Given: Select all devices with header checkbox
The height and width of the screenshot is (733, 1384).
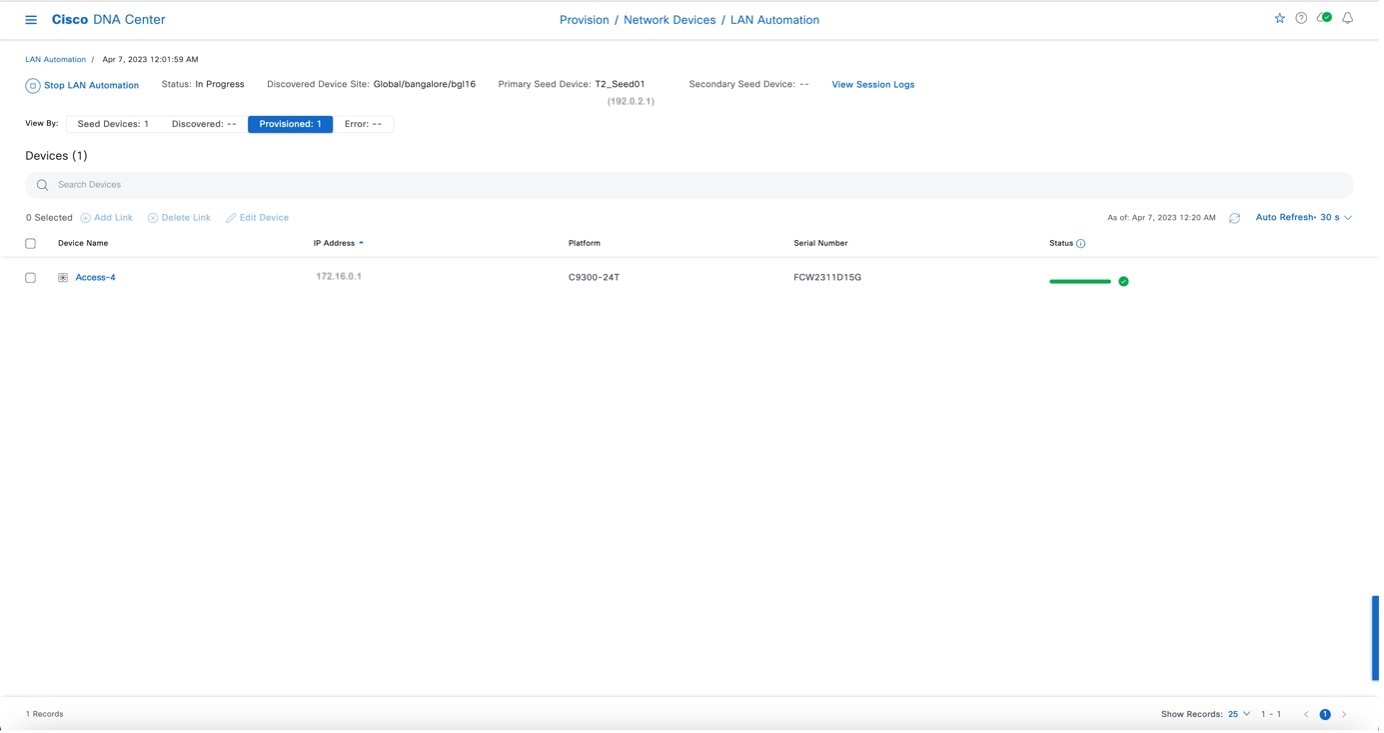Looking at the screenshot, I should click(x=30, y=244).
